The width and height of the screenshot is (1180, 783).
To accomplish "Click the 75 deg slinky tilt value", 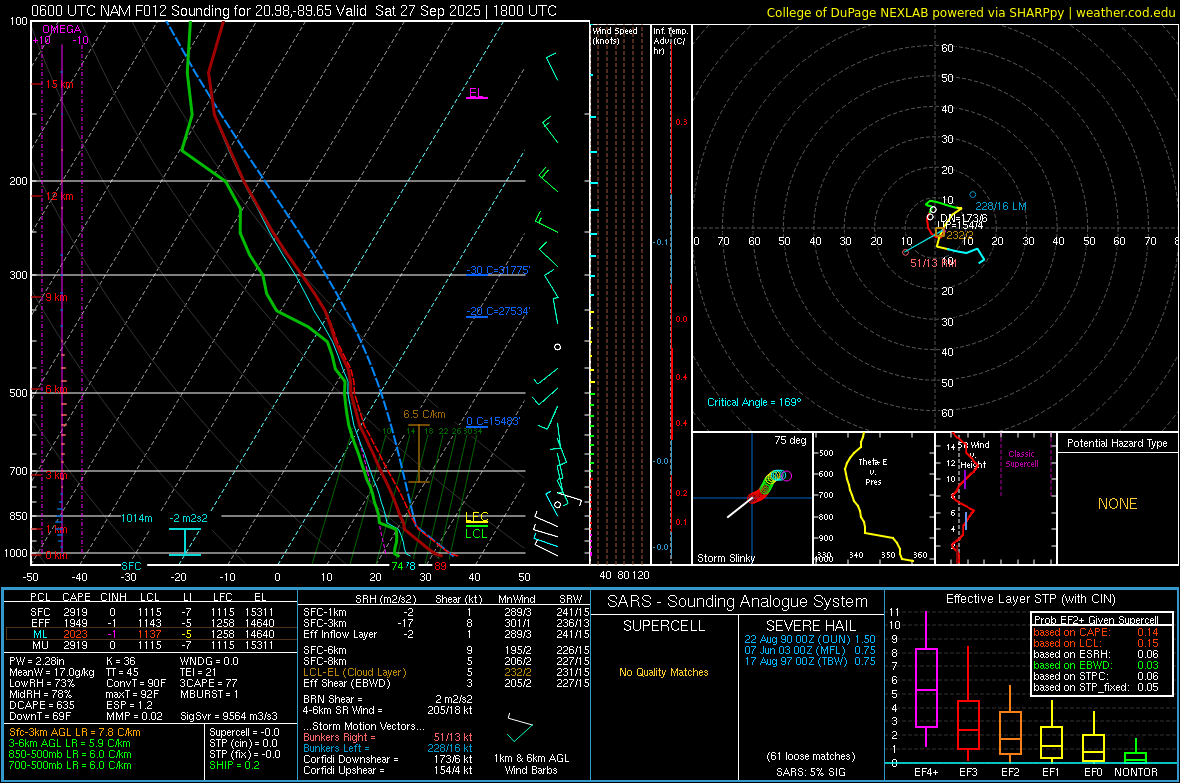I will pyautogui.click(x=790, y=440).
